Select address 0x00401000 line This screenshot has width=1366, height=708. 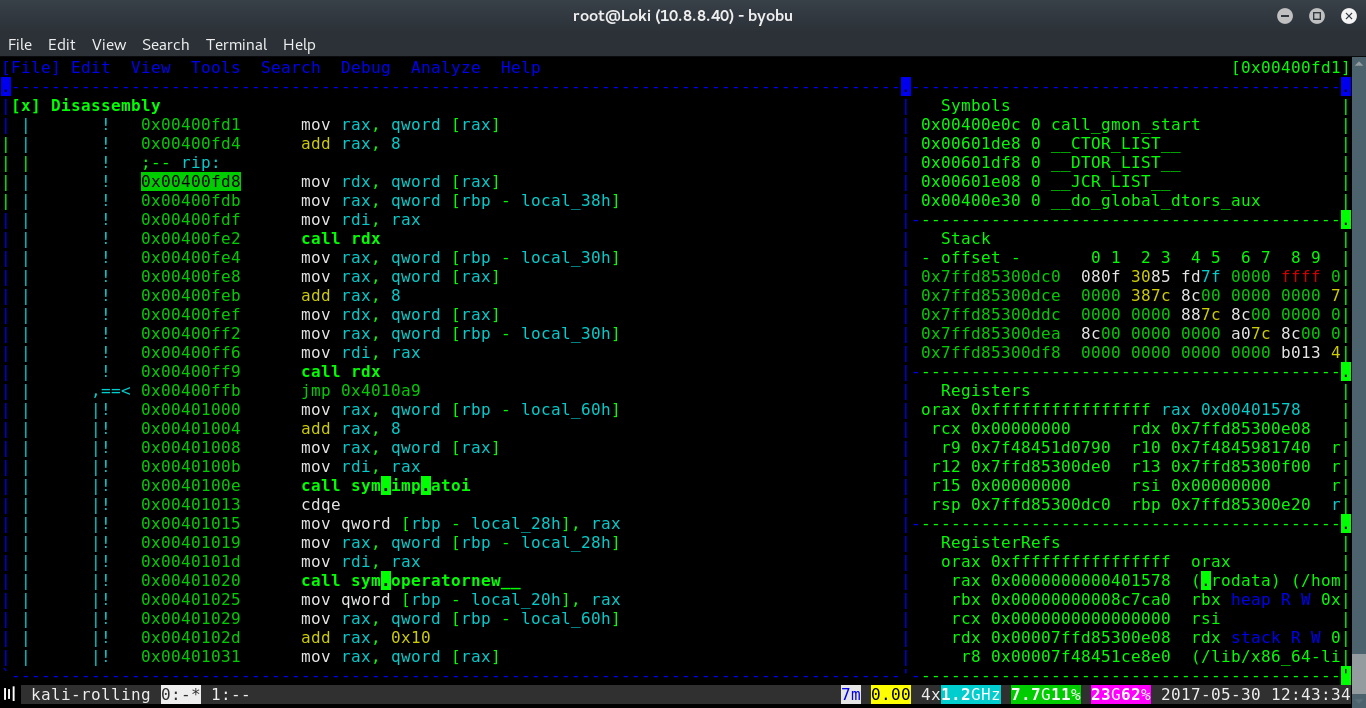(x=191, y=410)
